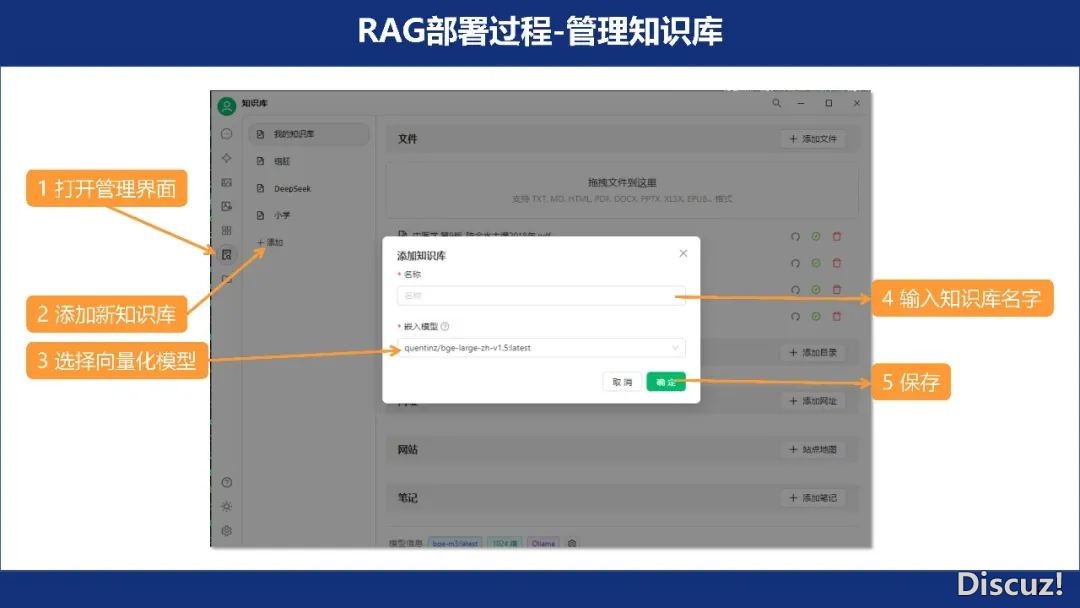Click the 网站 section header

pos(408,450)
